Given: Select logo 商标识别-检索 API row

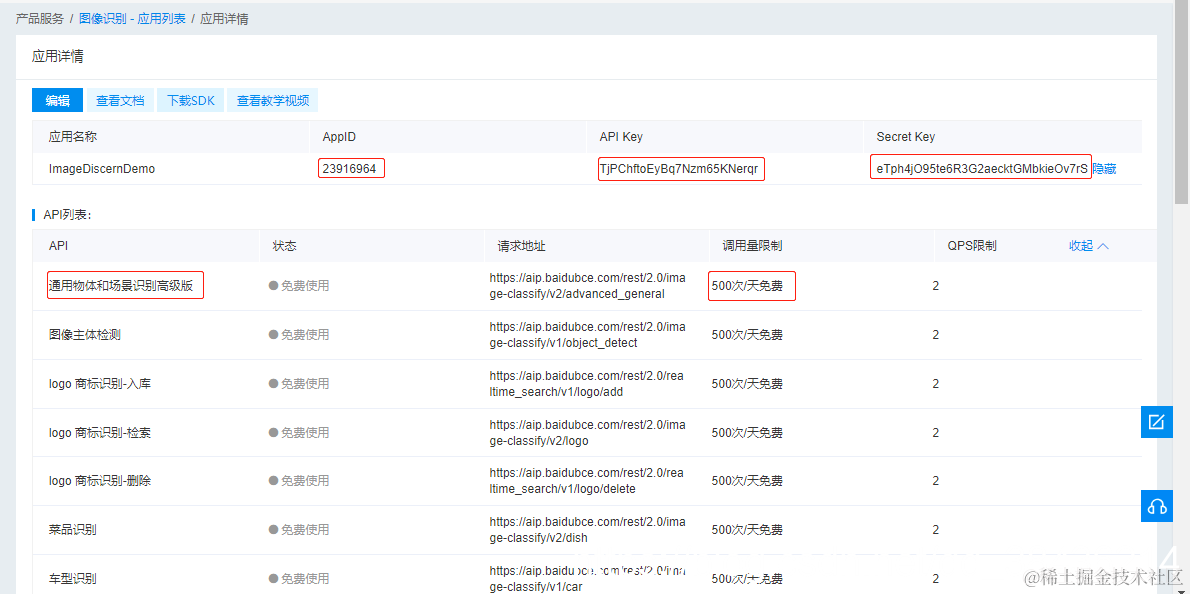Looking at the screenshot, I should (587, 432).
